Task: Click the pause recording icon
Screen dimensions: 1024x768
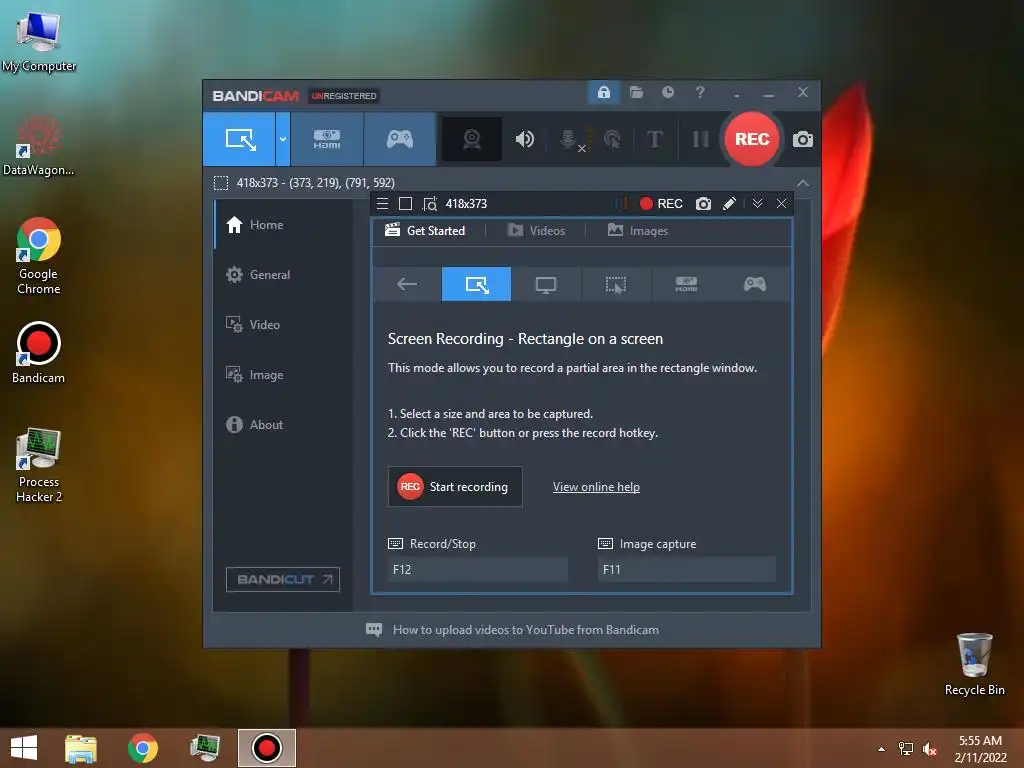Action: coord(700,139)
